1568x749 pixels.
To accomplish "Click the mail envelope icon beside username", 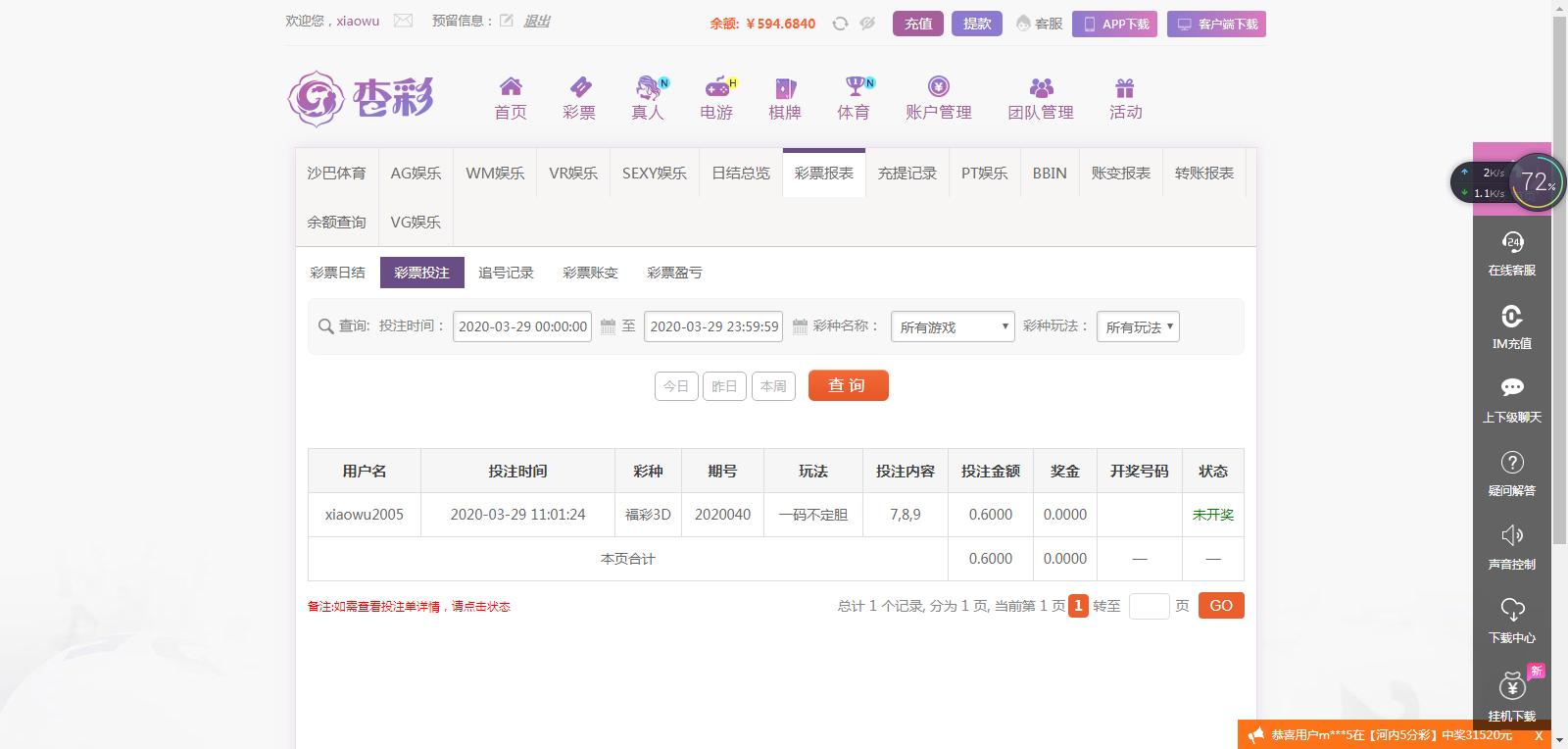I will [x=403, y=21].
